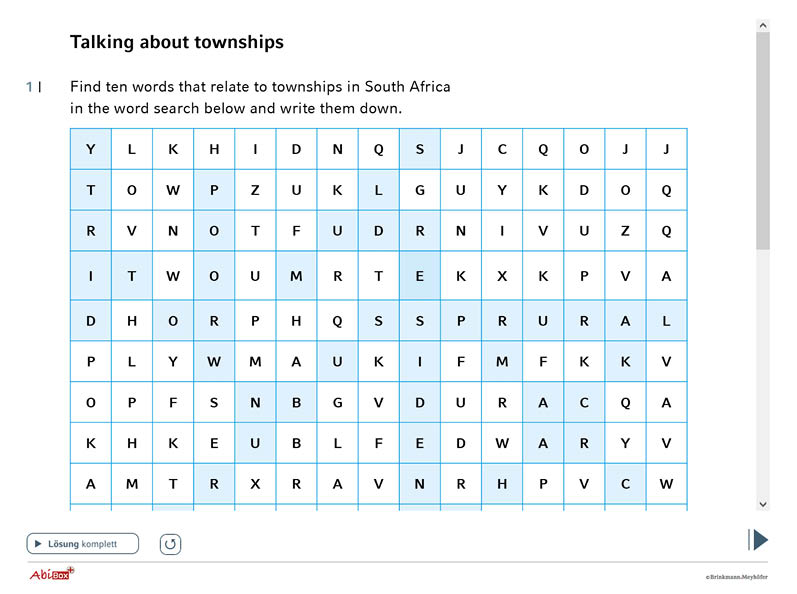797x594 pixels.
Task: Click the 'Lösung komplett' button
Action: [x=82, y=544]
